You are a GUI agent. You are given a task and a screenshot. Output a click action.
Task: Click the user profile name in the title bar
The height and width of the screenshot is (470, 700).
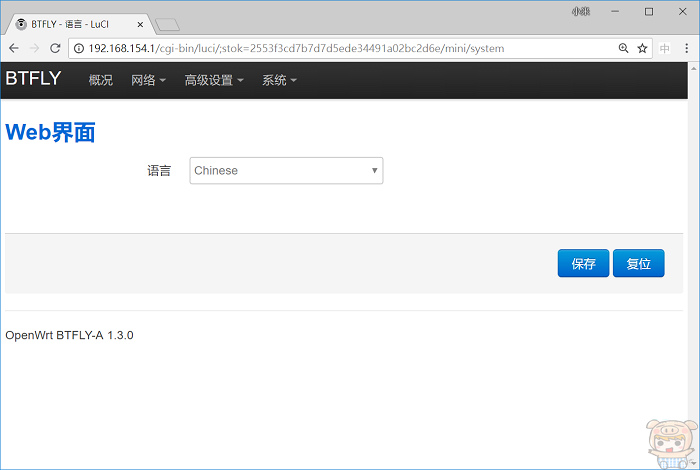pyautogui.click(x=581, y=12)
